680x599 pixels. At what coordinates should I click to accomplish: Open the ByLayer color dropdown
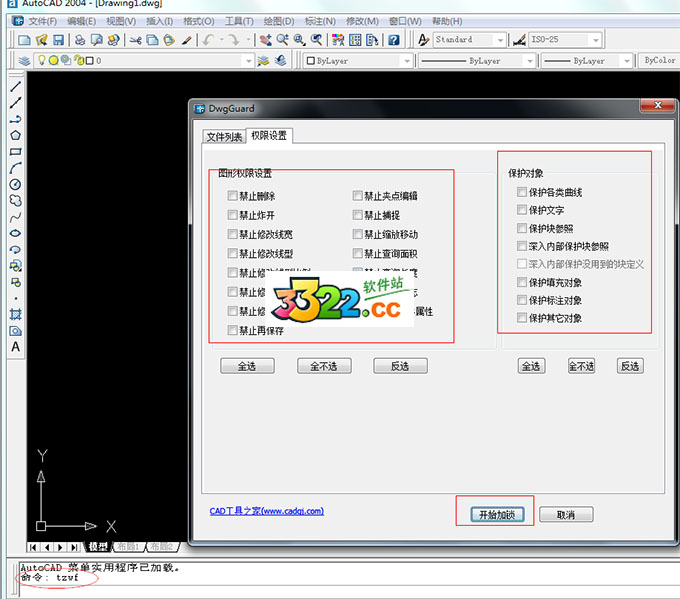click(407, 61)
